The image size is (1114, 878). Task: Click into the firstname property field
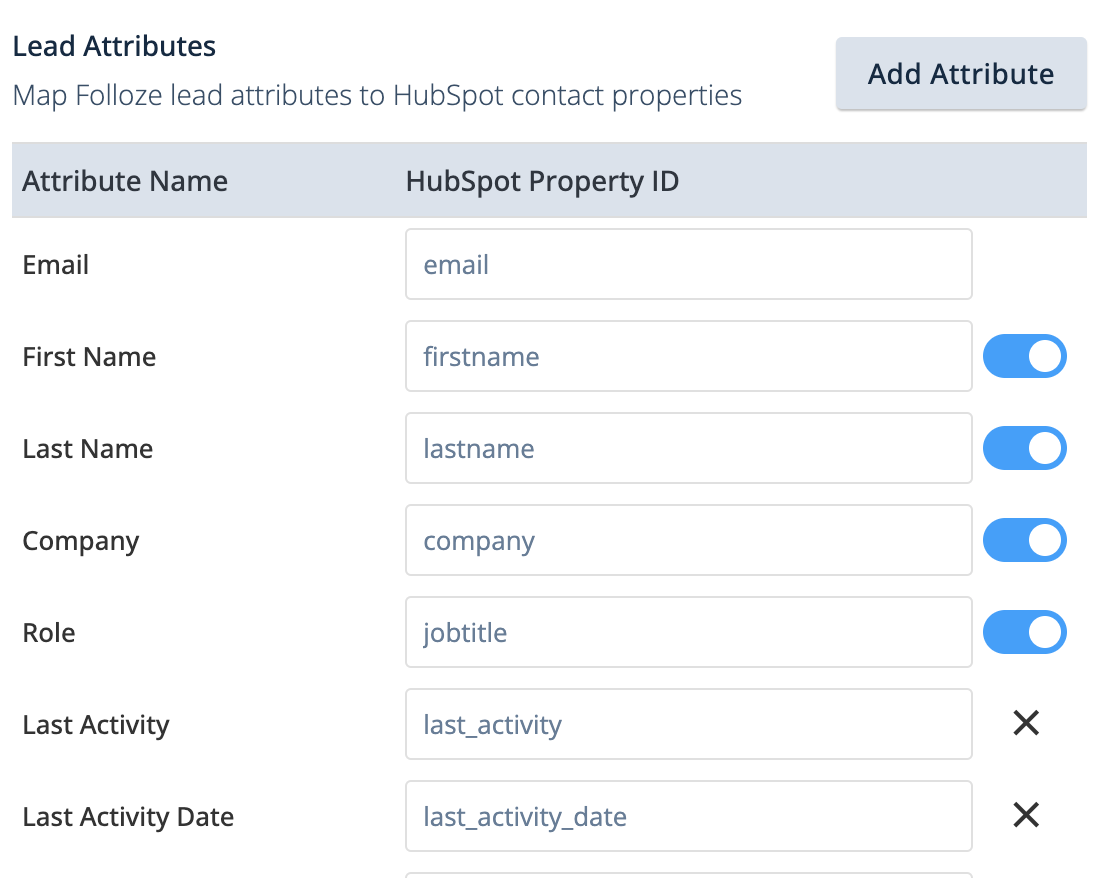click(x=688, y=356)
